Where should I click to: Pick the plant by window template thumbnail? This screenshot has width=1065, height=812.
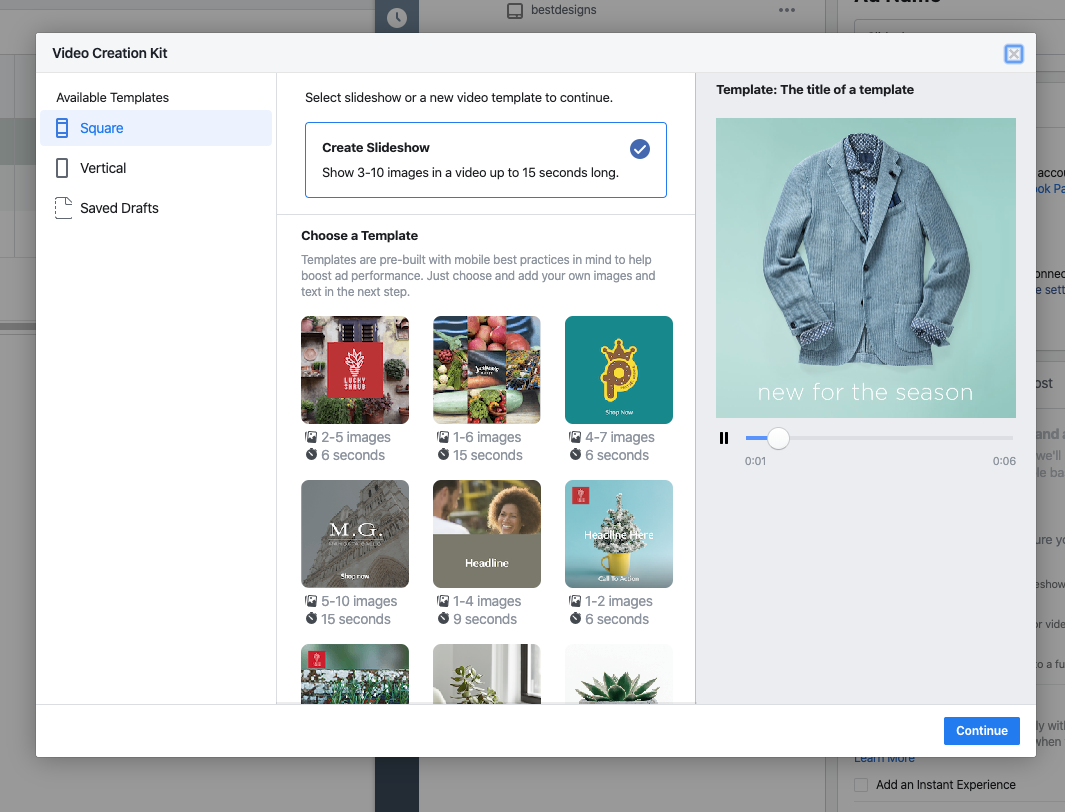pyautogui.click(x=487, y=674)
